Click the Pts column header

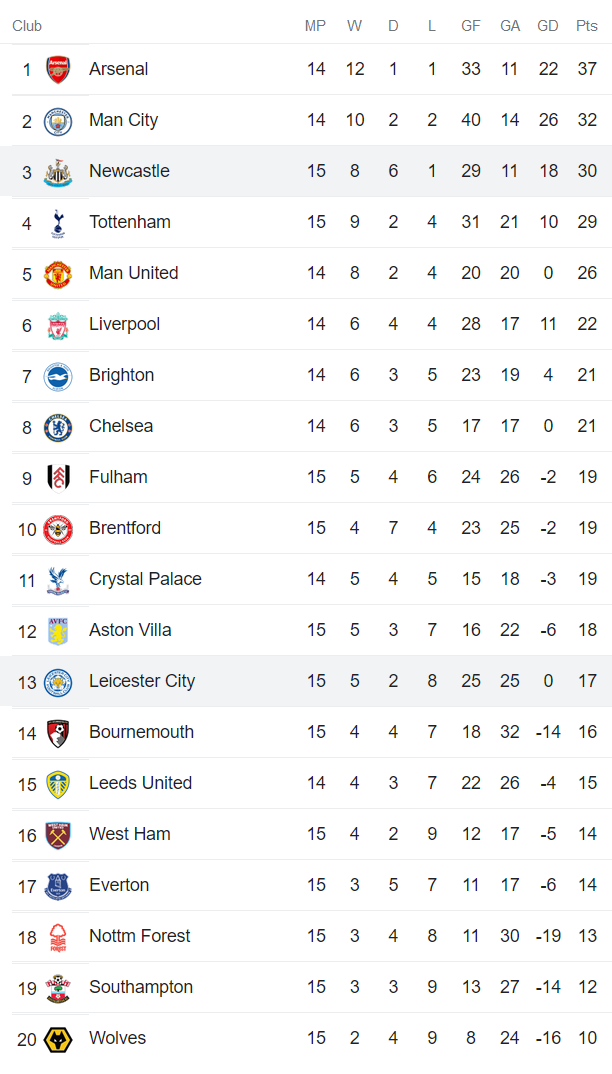coord(587,26)
